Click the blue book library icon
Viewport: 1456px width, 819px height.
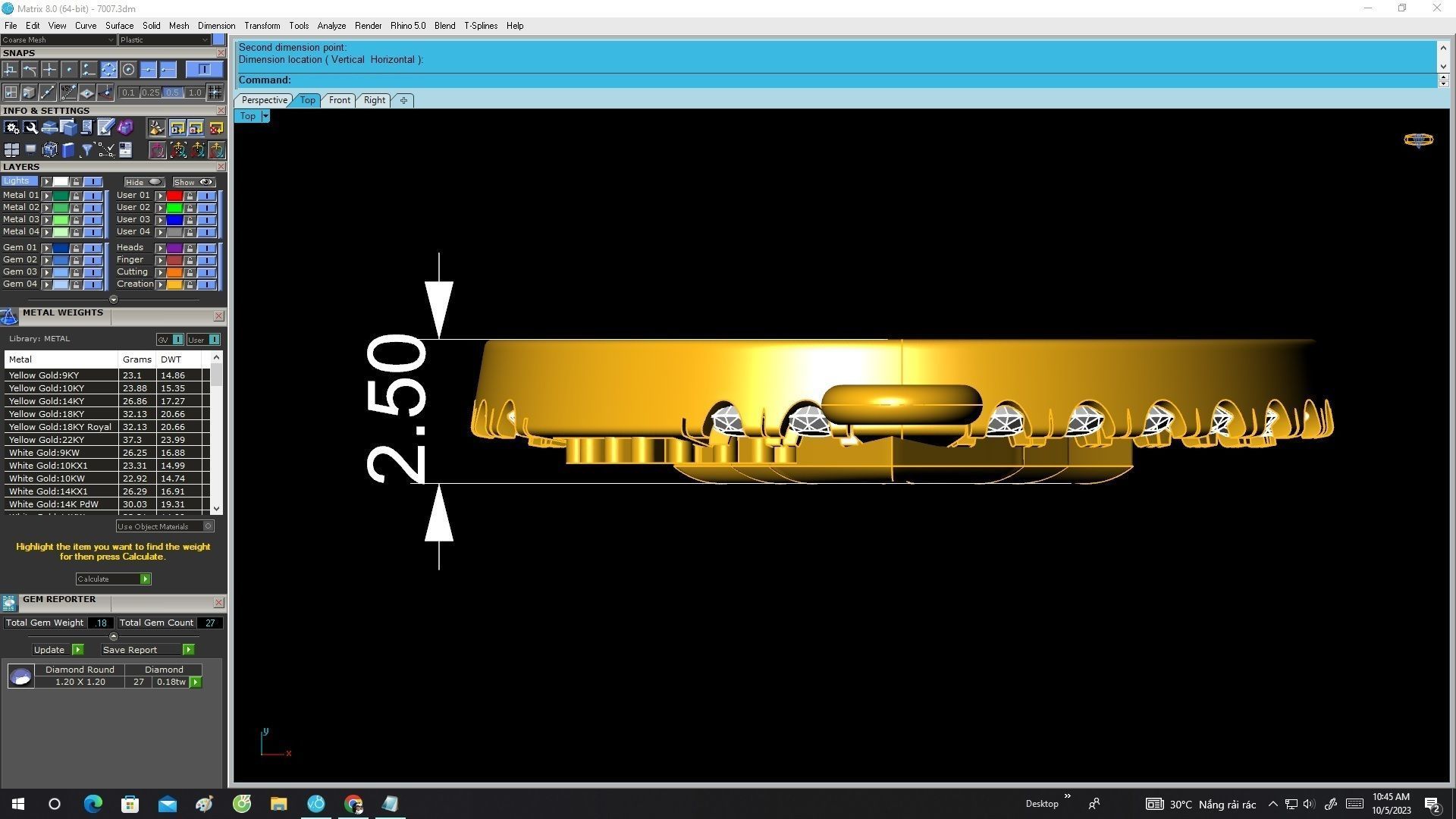point(68,150)
